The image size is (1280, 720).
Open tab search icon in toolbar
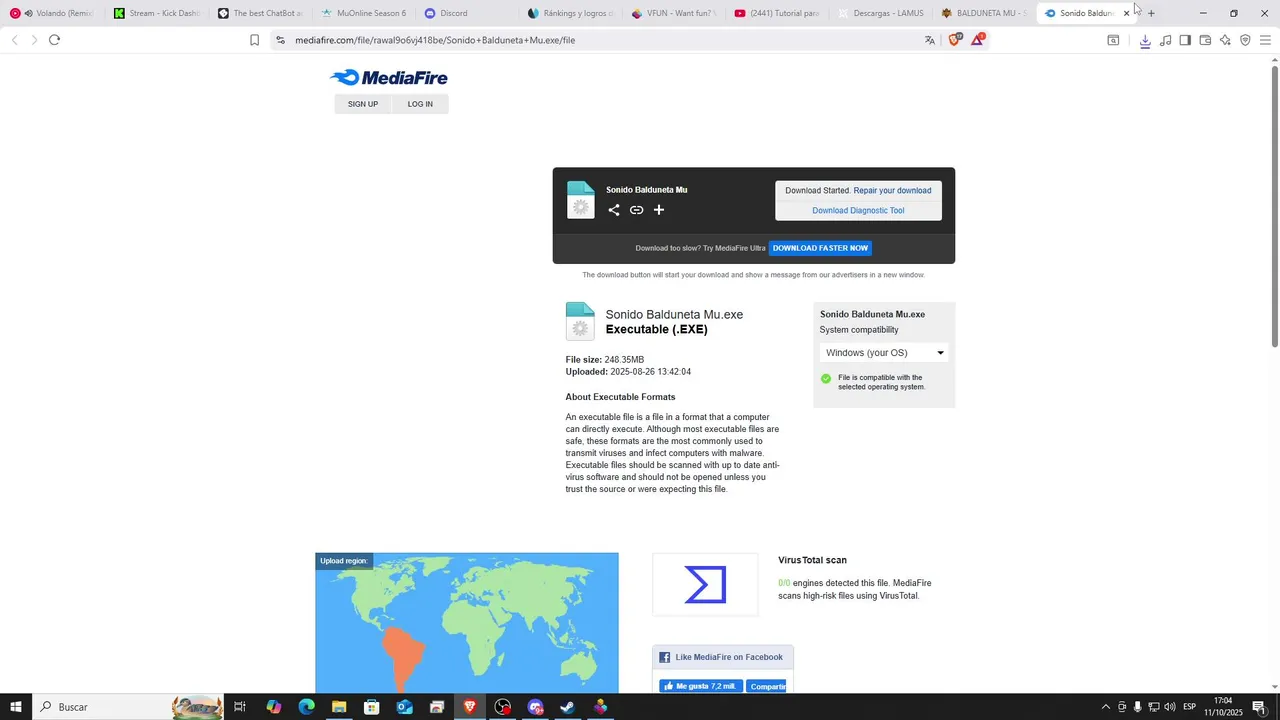[x=1113, y=40]
